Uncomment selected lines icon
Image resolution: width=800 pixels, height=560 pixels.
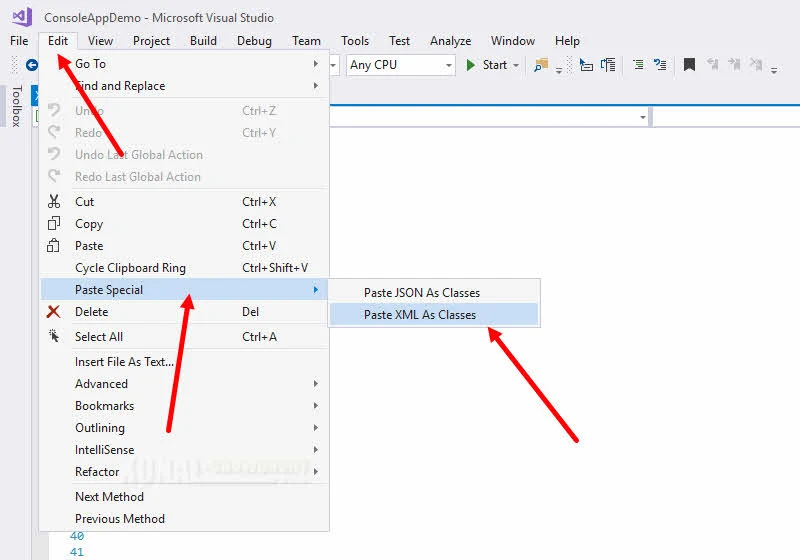(x=660, y=65)
